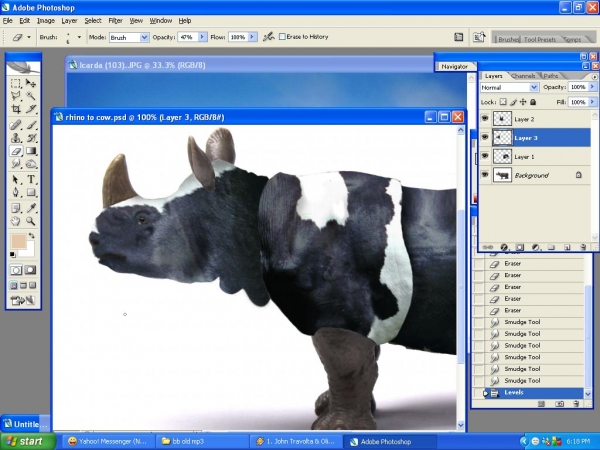Image resolution: width=600 pixels, height=450 pixels.
Task: Open the Brushes tab in palette well
Action: (x=508, y=39)
